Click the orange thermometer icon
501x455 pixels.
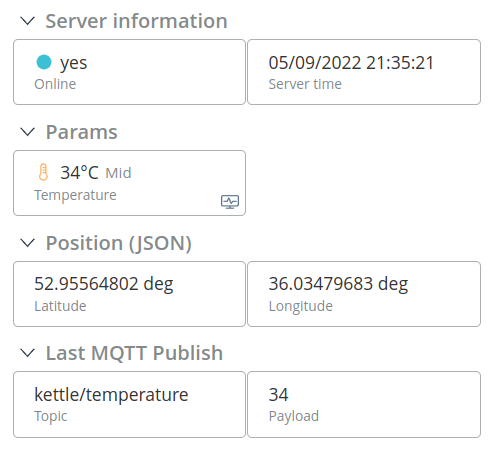pyautogui.click(x=43, y=172)
